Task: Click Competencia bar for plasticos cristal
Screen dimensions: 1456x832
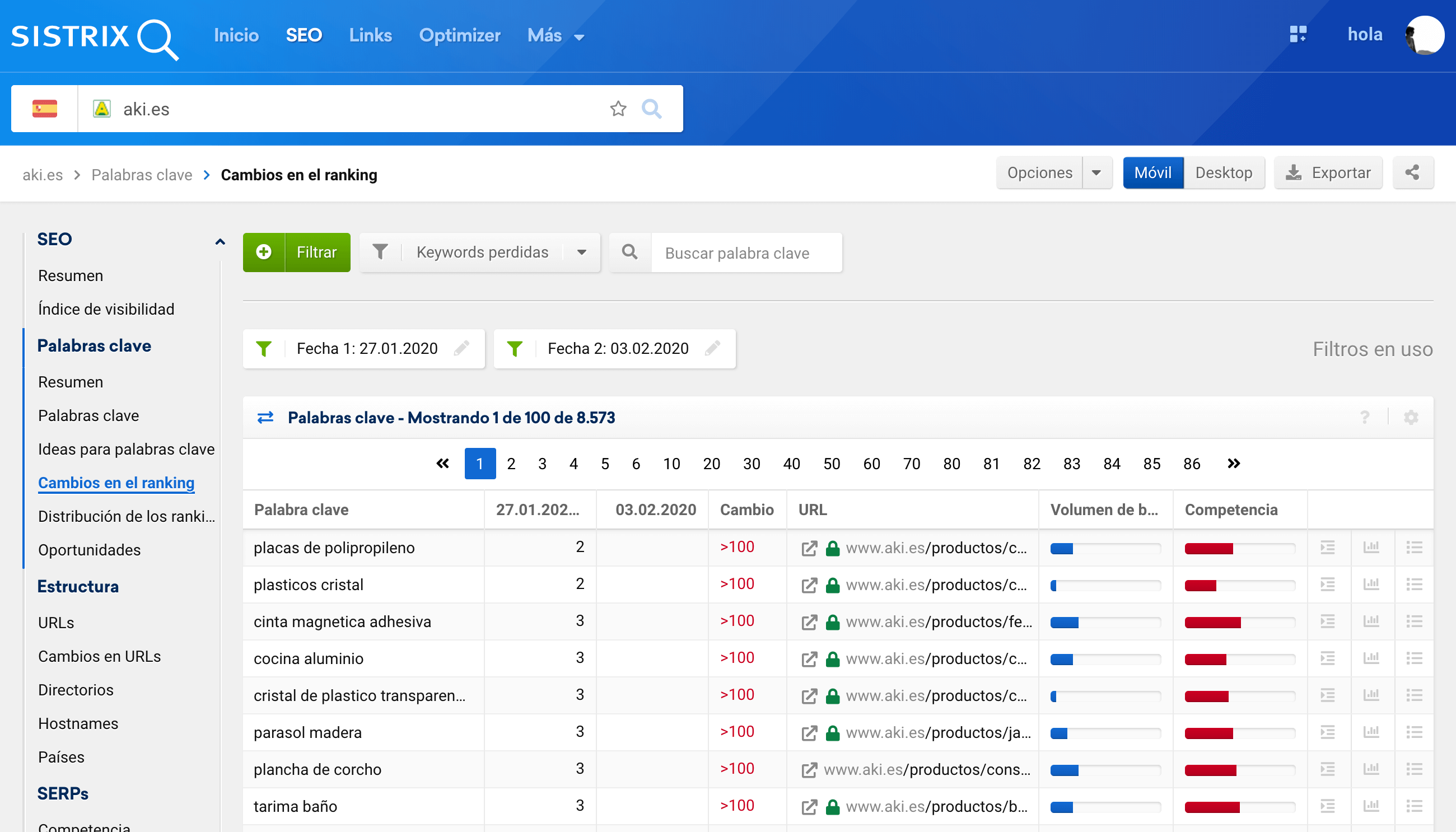Action: pos(1239,585)
